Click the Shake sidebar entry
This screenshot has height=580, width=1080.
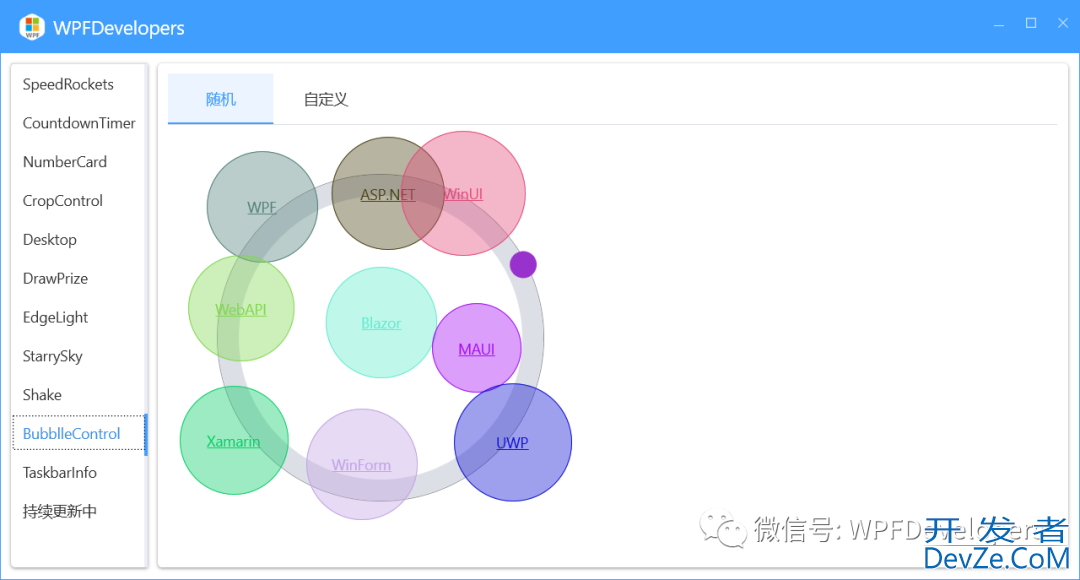click(x=79, y=395)
